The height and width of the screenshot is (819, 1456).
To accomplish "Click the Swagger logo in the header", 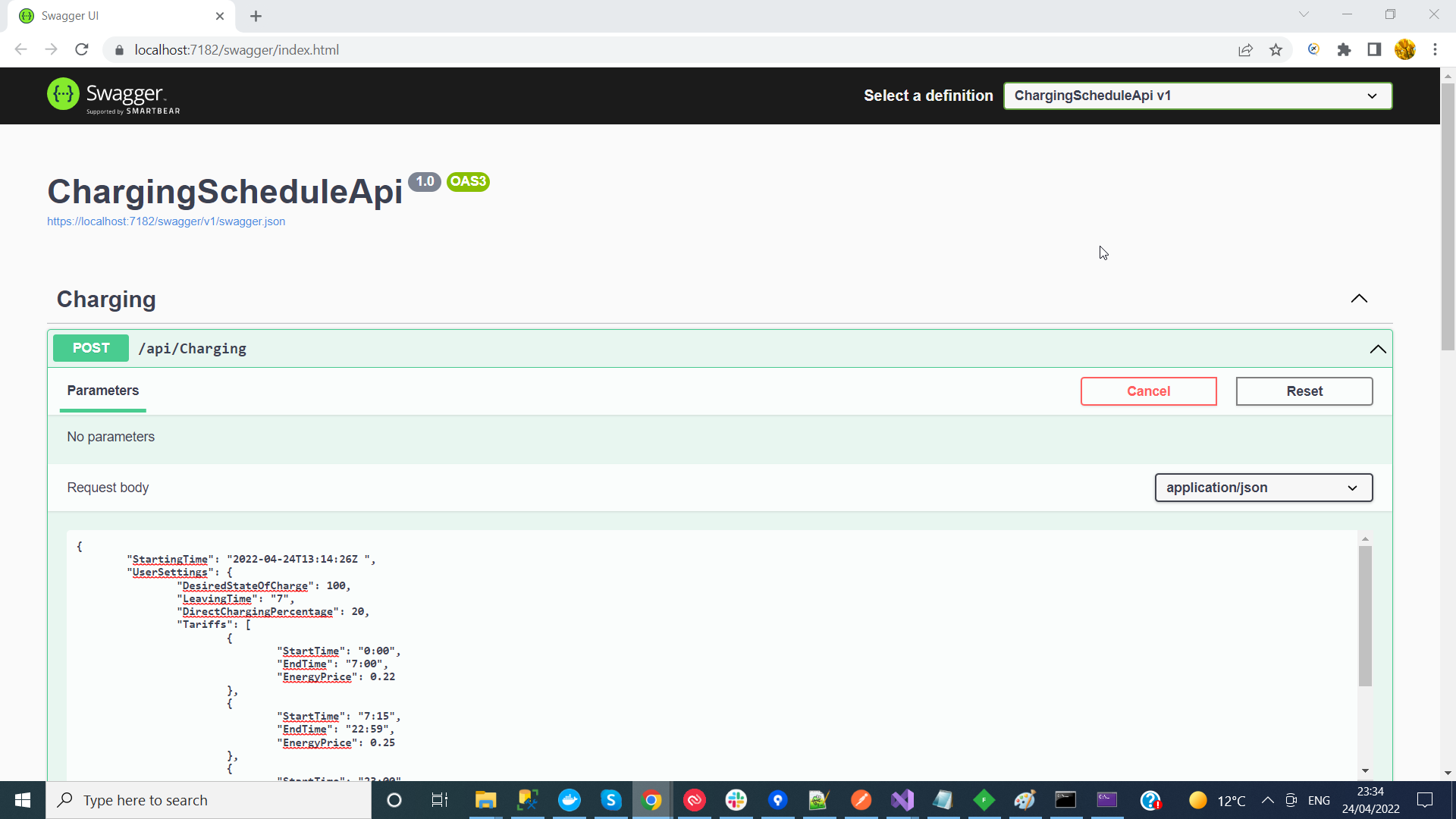I will point(114,96).
